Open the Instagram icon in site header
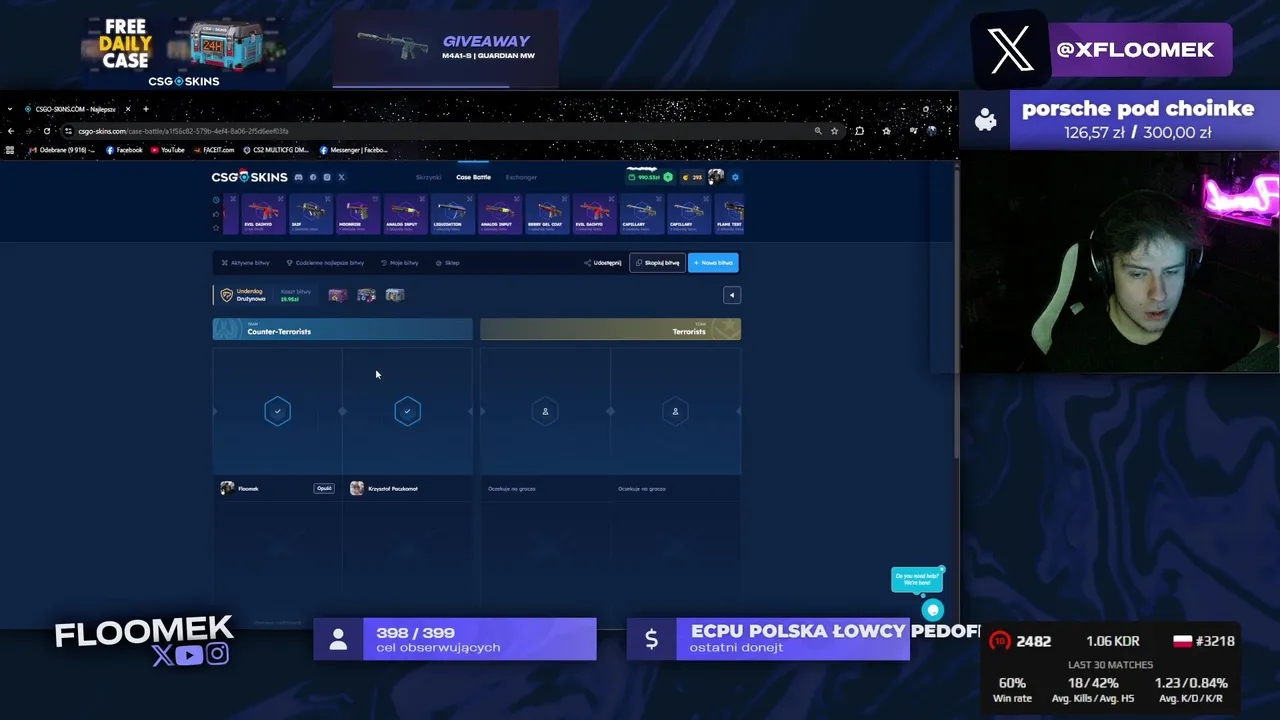Screen dimensions: 1280x720 coord(327,177)
